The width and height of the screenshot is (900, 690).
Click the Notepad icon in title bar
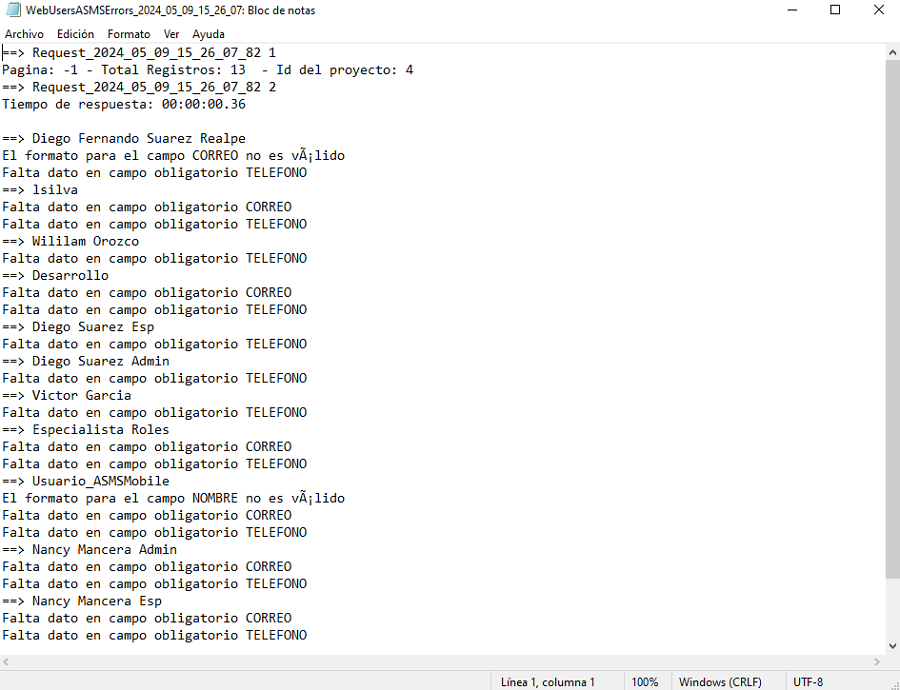click(x=14, y=10)
